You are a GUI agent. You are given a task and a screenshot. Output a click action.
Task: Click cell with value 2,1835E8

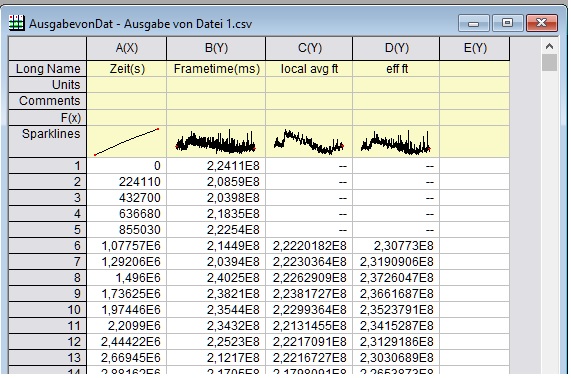(216, 214)
